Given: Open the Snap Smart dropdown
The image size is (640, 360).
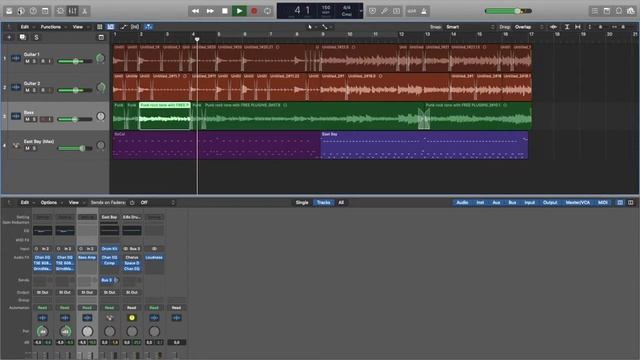Looking at the screenshot, I should click(469, 27).
